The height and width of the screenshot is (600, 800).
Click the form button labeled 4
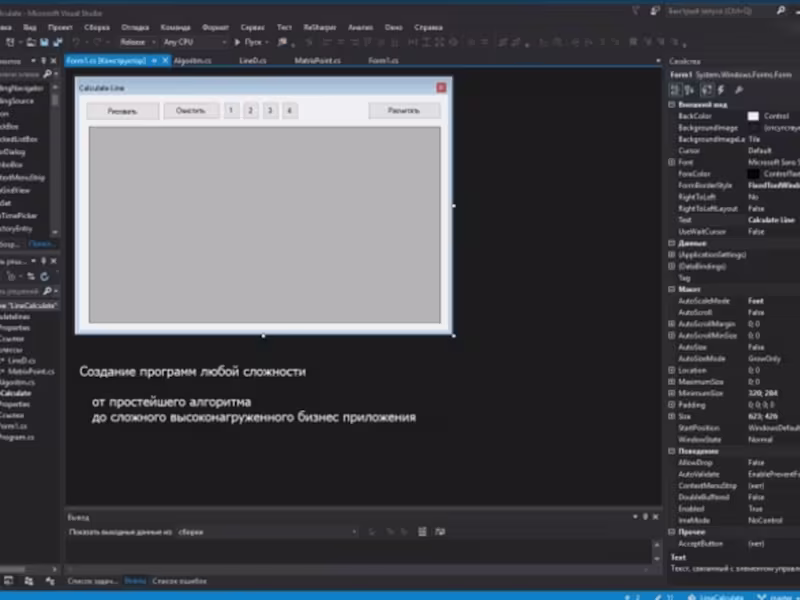[290, 110]
